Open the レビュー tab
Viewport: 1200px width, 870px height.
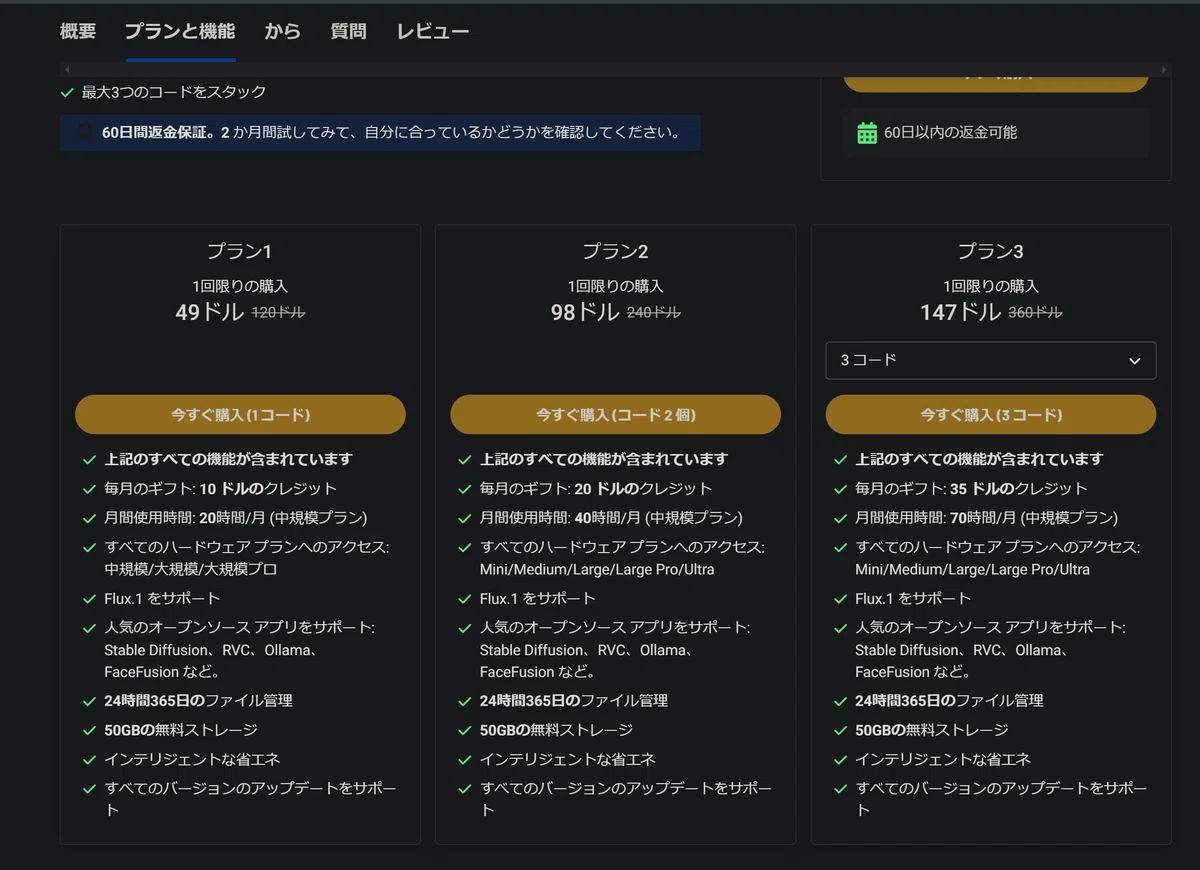(433, 31)
